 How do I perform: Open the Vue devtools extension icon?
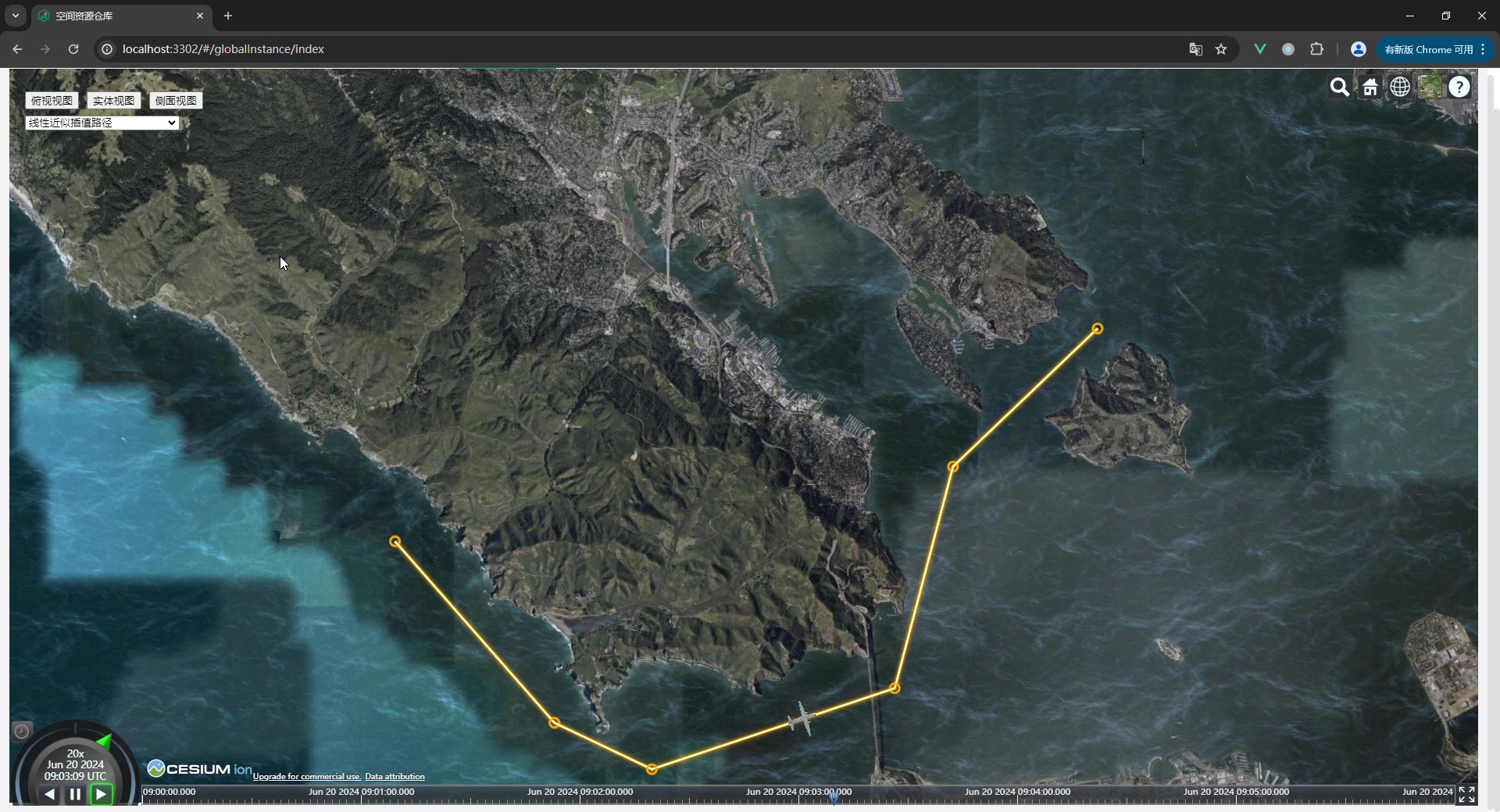point(1259,49)
